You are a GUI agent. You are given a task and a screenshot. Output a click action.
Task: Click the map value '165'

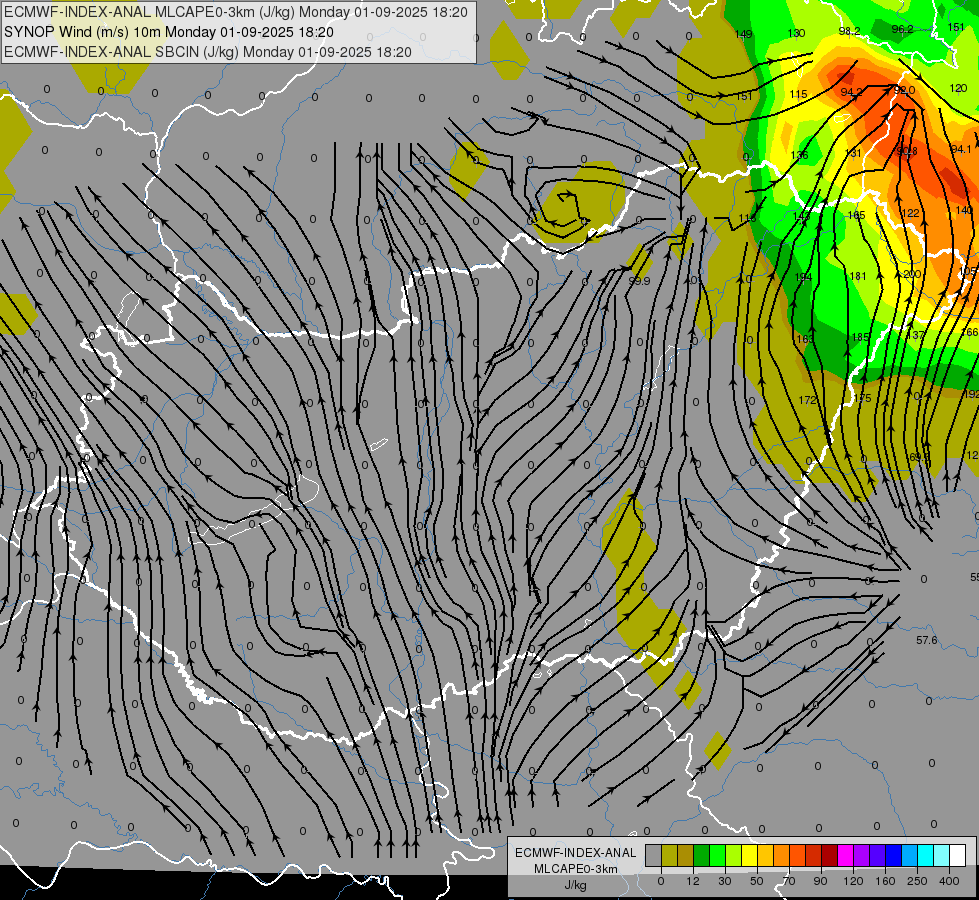(x=857, y=215)
